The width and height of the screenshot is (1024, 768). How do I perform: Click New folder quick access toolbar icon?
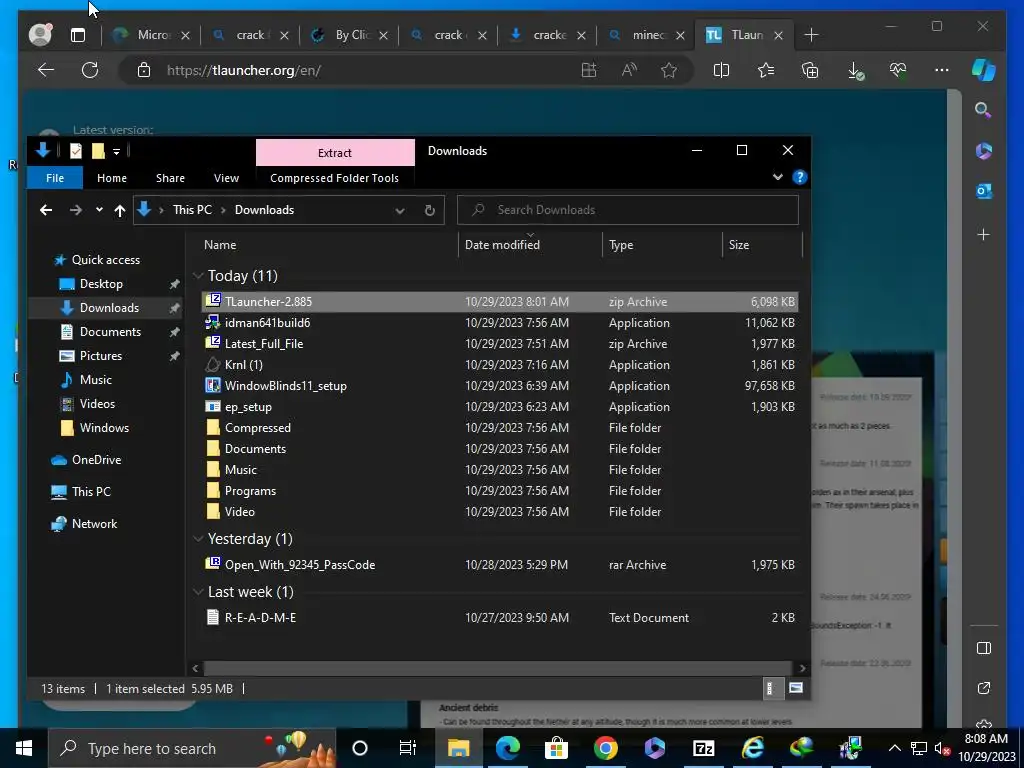click(98, 151)
